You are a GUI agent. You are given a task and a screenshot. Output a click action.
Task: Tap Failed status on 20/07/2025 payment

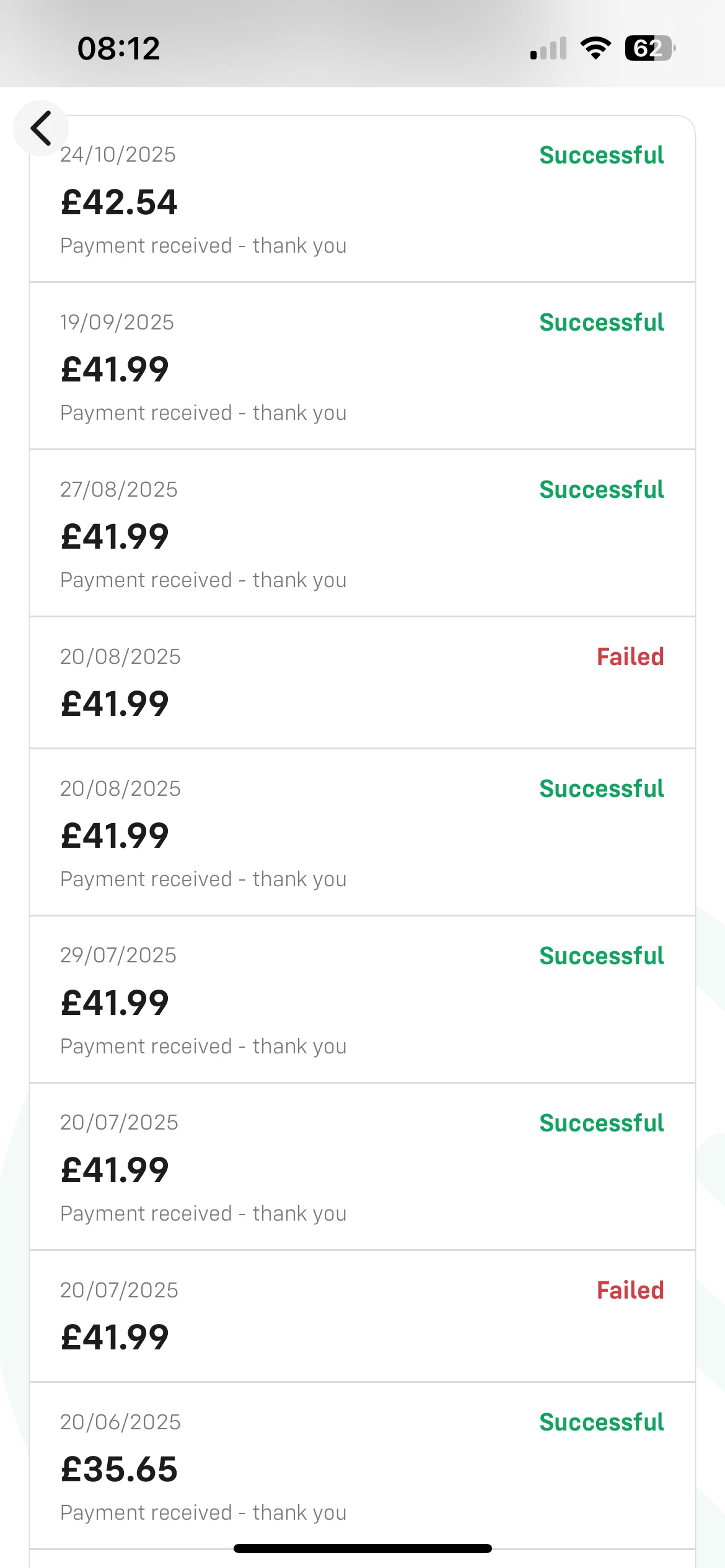tap(630, 1290)
